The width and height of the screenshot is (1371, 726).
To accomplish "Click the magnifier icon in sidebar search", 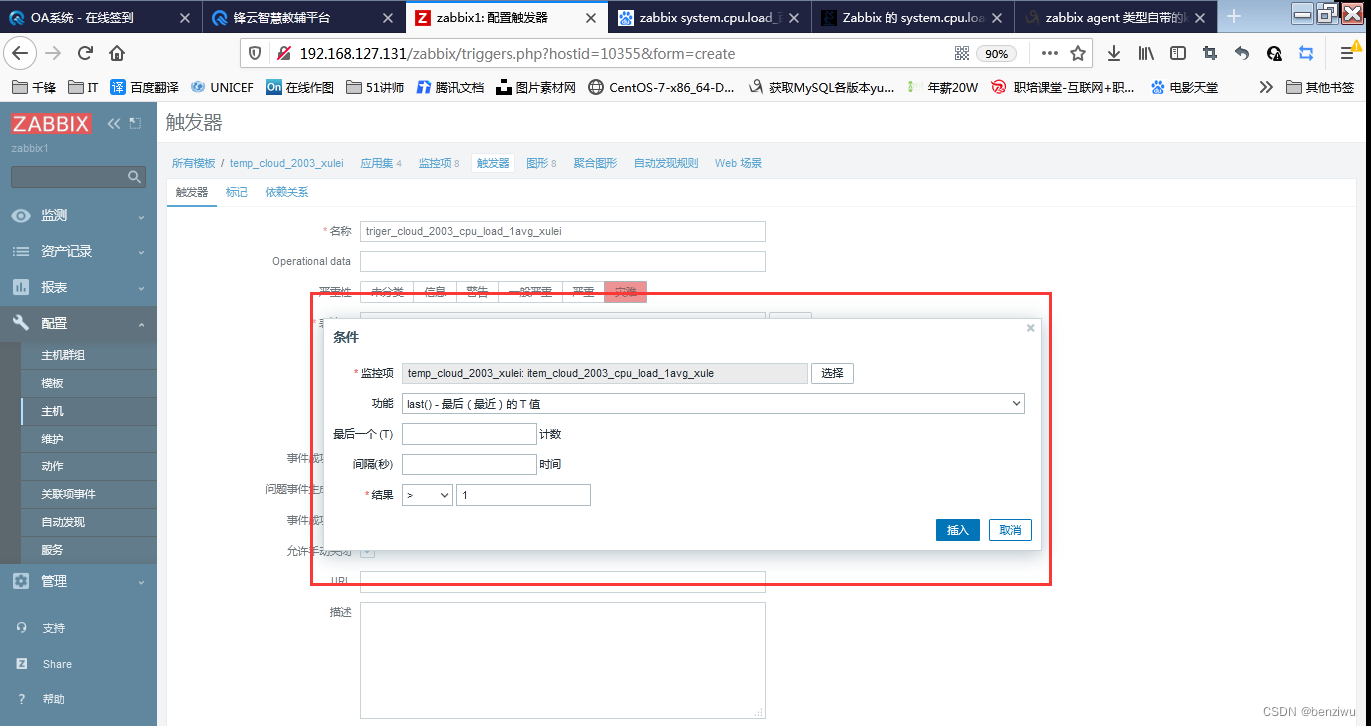I will pyautogui.click(x=135, y=177).
